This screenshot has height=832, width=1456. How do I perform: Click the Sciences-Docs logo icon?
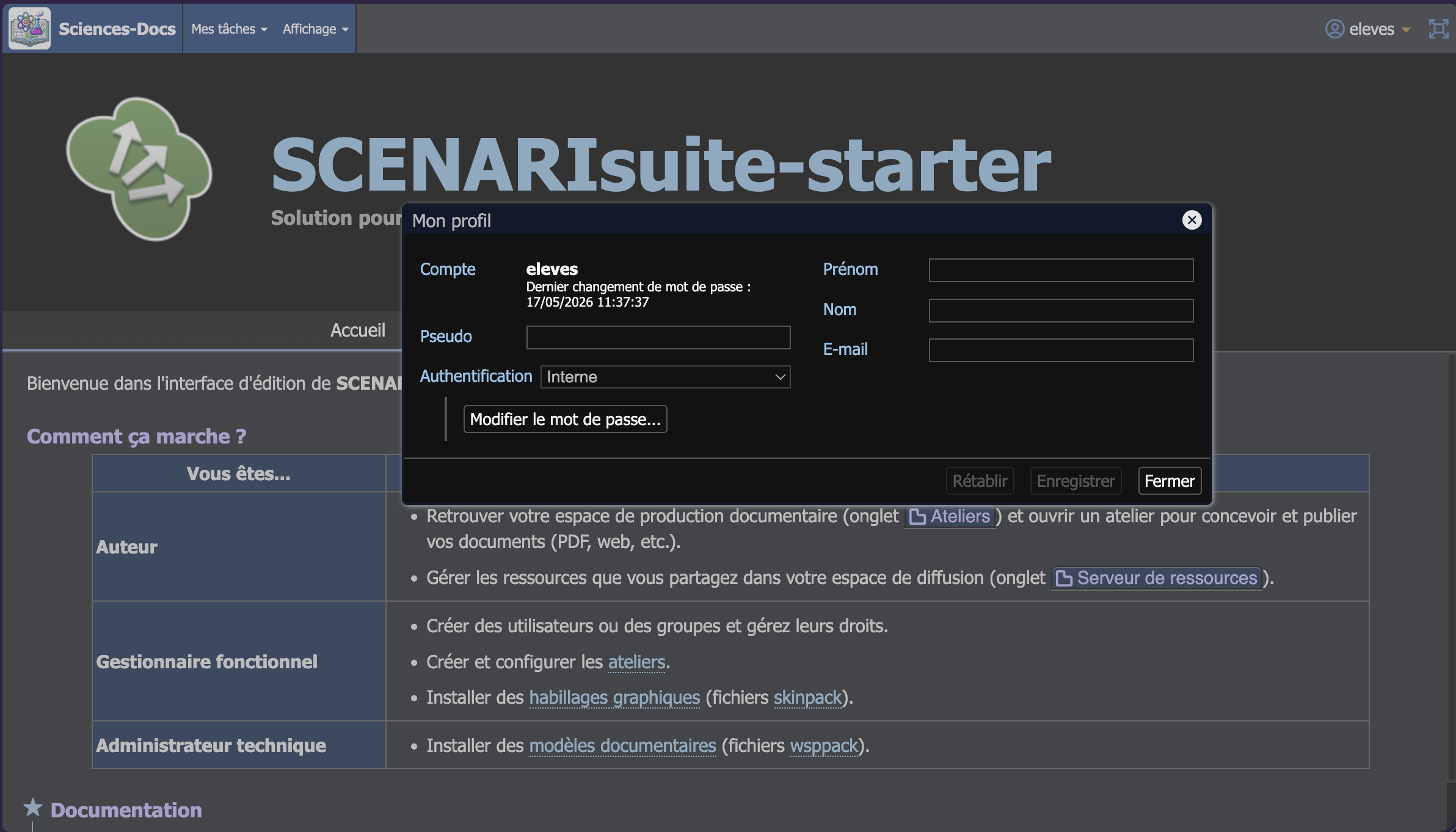pyautogui.click(x=29, y=28)
